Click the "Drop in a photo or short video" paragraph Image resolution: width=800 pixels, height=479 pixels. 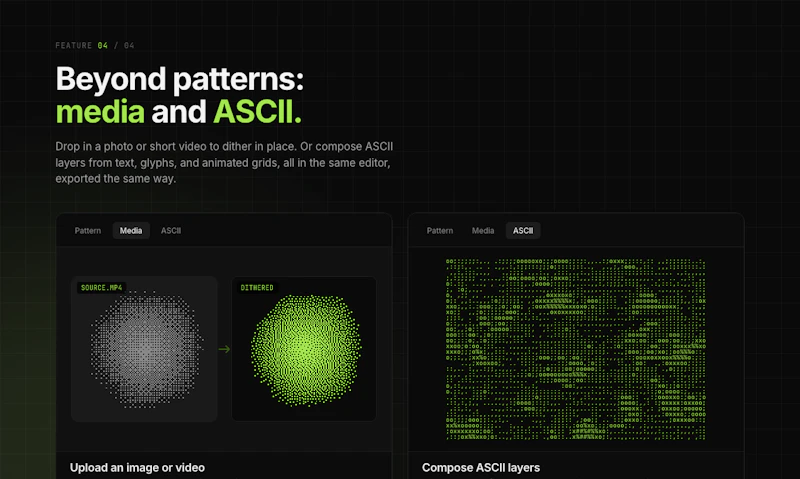(x=224, y=163)
